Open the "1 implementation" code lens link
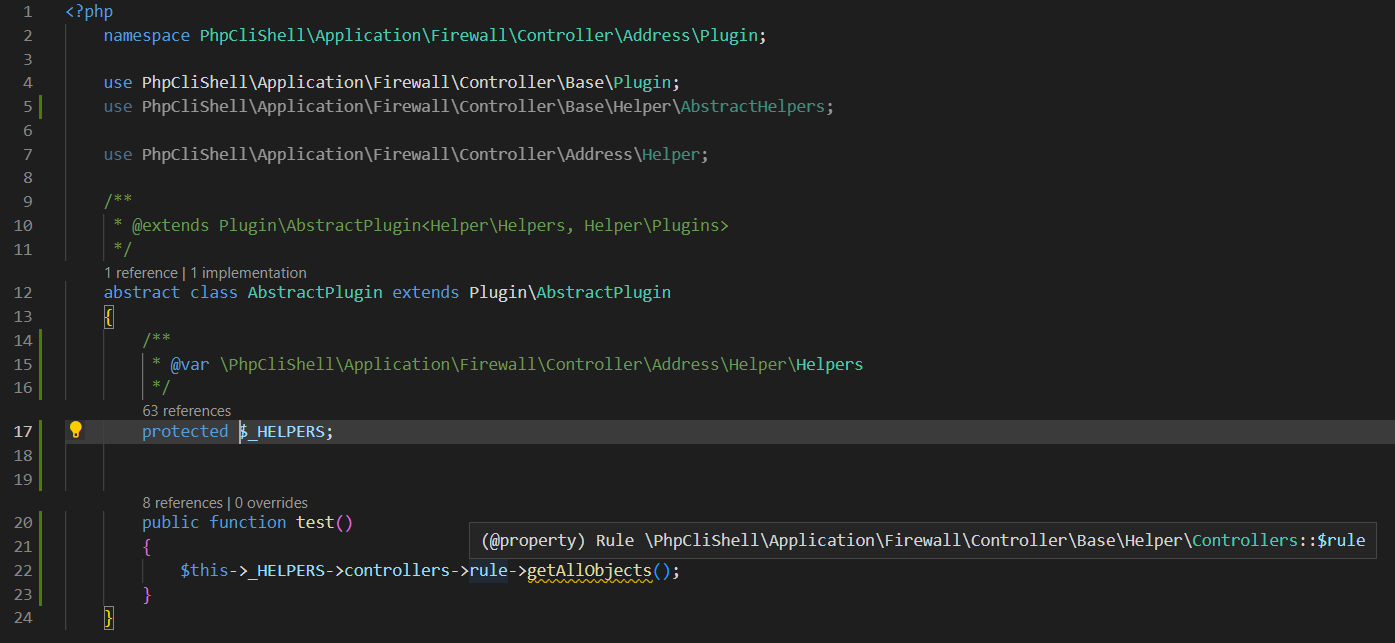 point(248,272)
